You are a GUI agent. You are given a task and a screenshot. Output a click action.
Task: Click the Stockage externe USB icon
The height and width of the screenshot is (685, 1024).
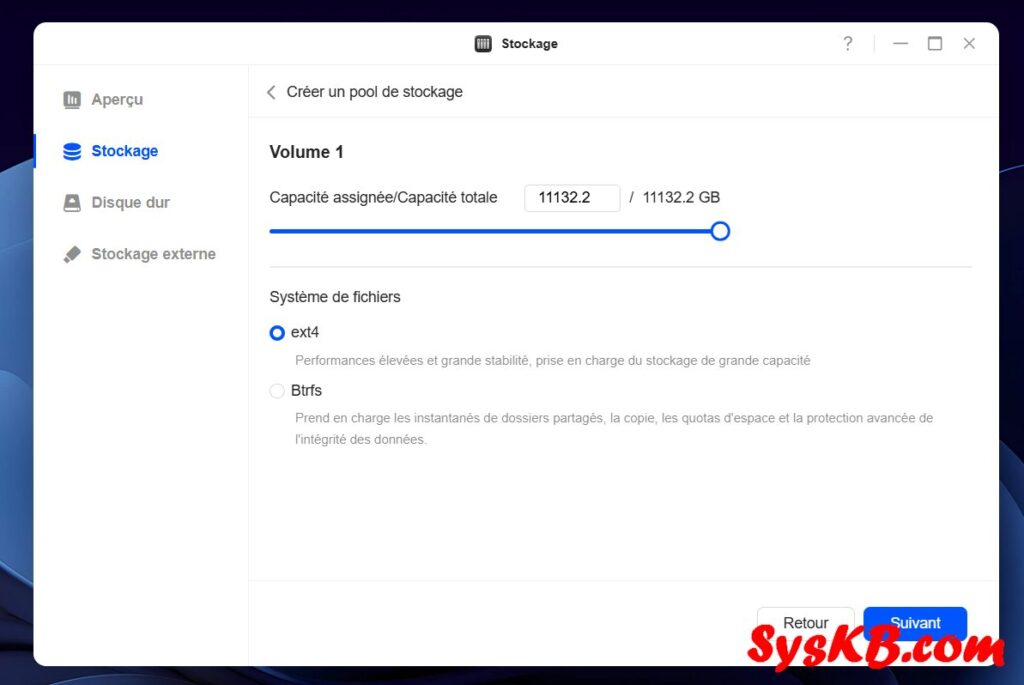point(72,254)
